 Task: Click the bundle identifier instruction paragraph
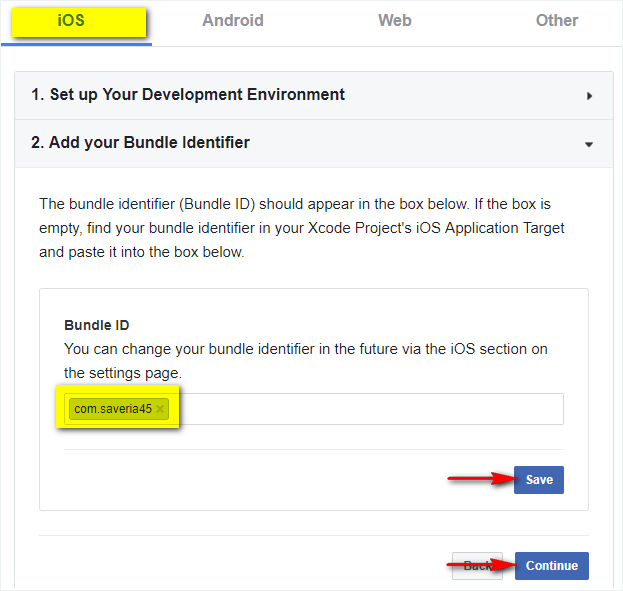tap(300, 228)
